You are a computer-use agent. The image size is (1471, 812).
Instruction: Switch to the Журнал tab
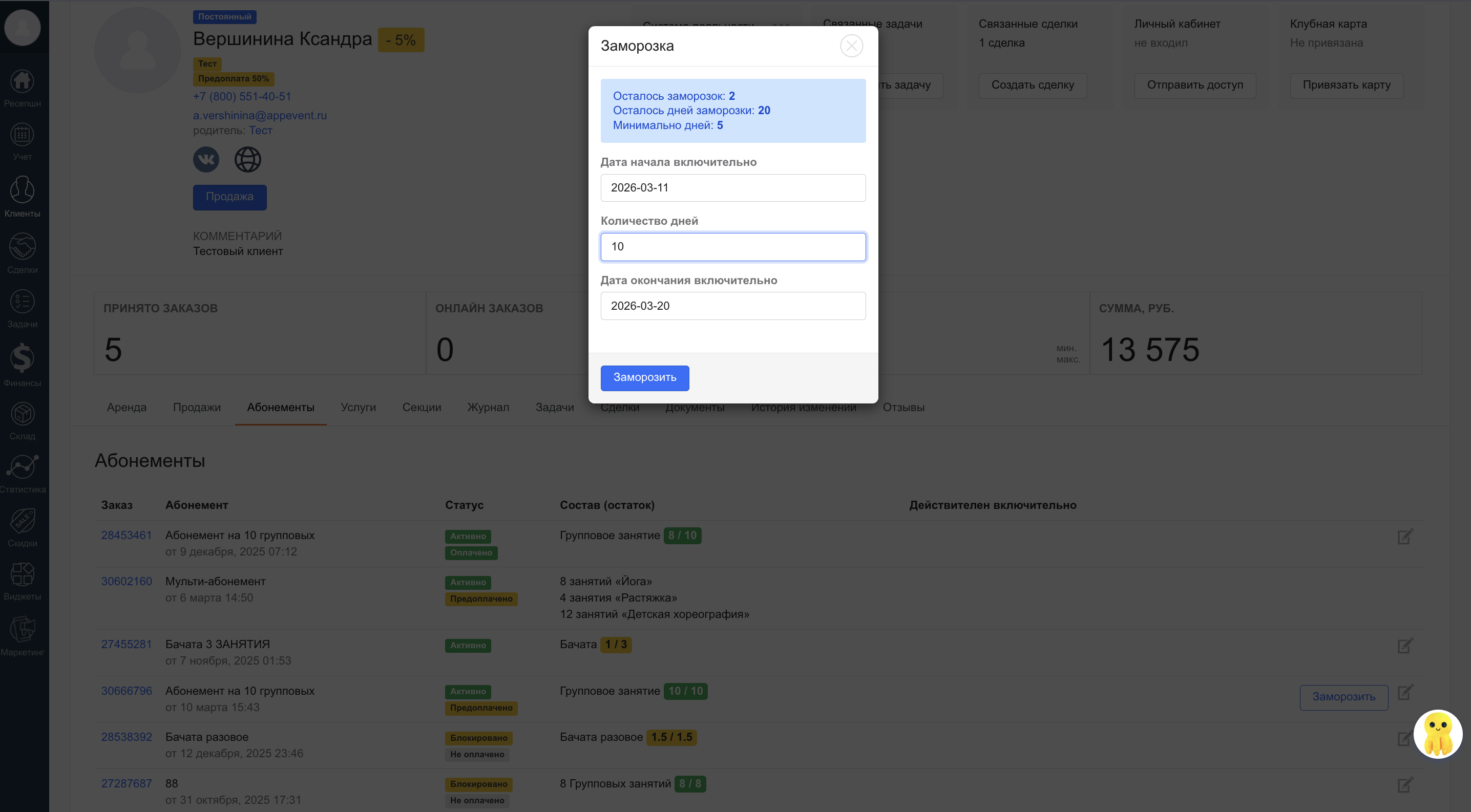[x=488, y=408]
